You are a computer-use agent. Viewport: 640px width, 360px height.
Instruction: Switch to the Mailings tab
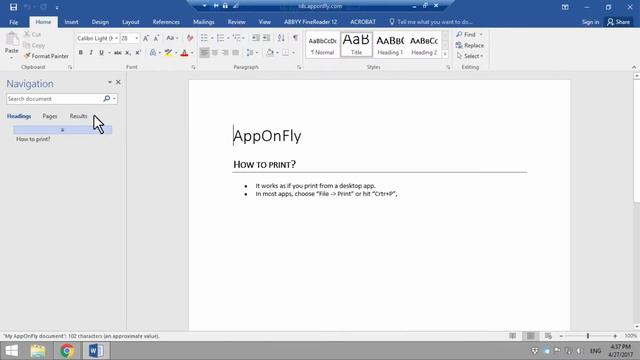(203, 22)
